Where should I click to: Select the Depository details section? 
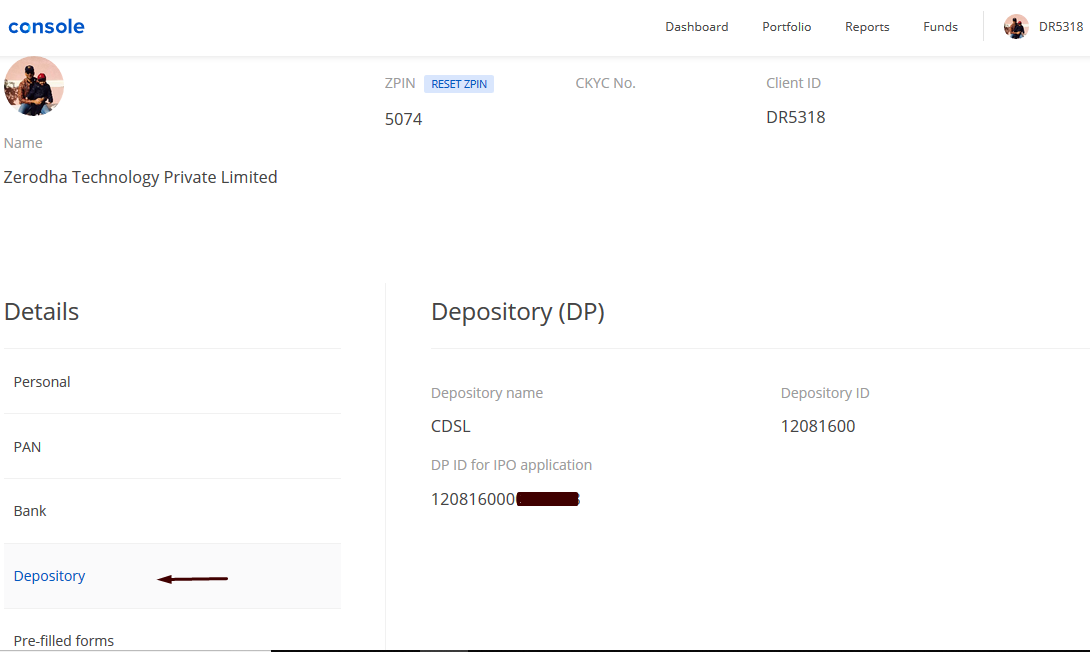pyautogui.click(x=172, y=576)
